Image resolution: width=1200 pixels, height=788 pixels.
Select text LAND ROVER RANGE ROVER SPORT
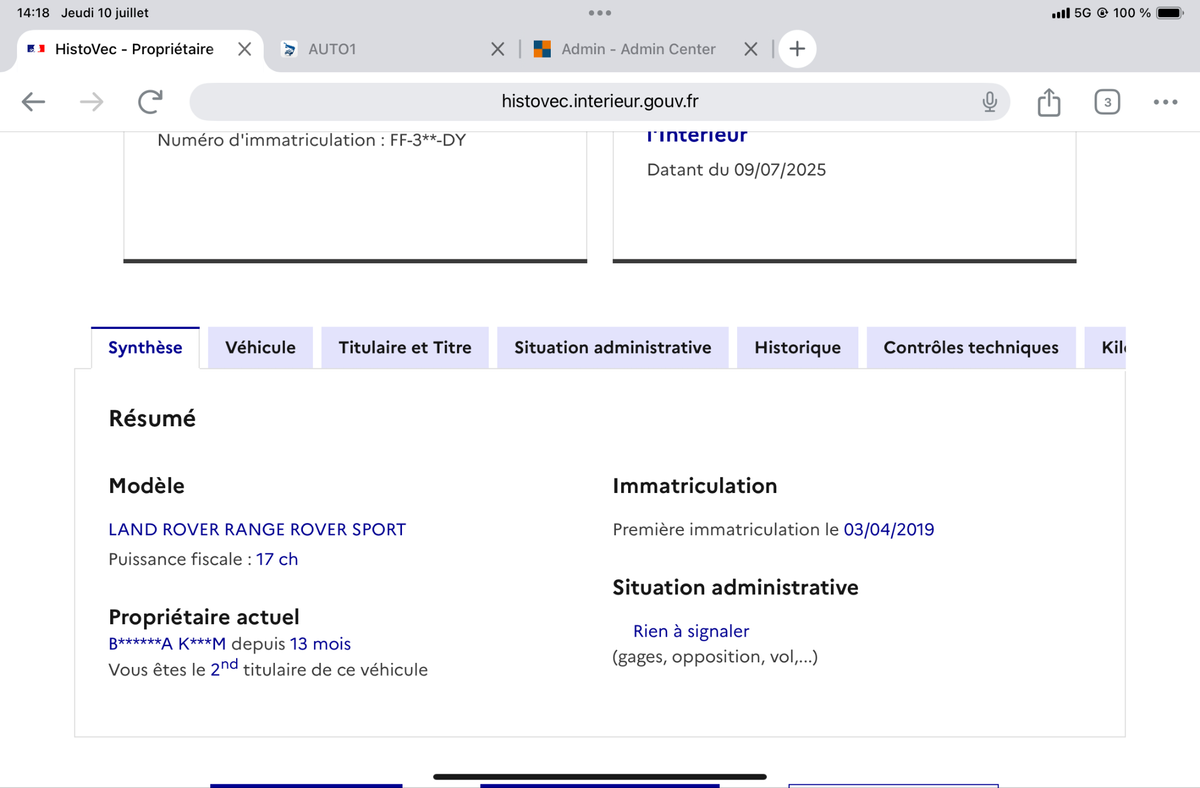tap(257, 530)
